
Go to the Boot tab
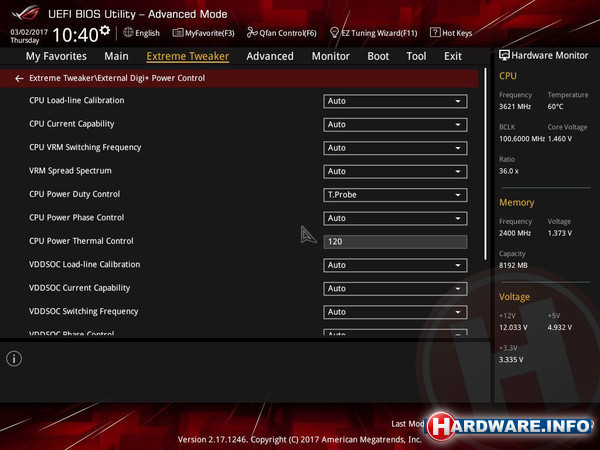(x=378, y=56)
